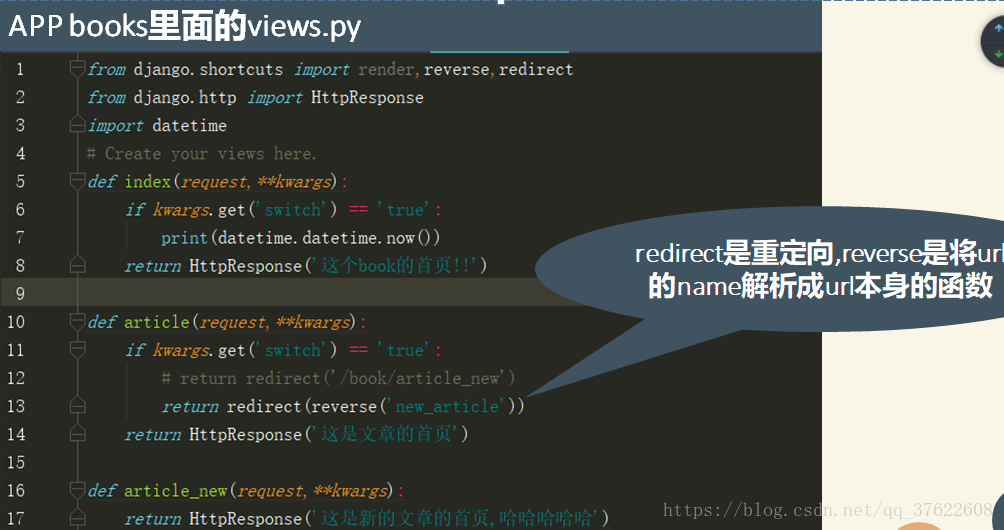
Task: Click line number 12 in the gutter
Action: click(x=16, y=378)
